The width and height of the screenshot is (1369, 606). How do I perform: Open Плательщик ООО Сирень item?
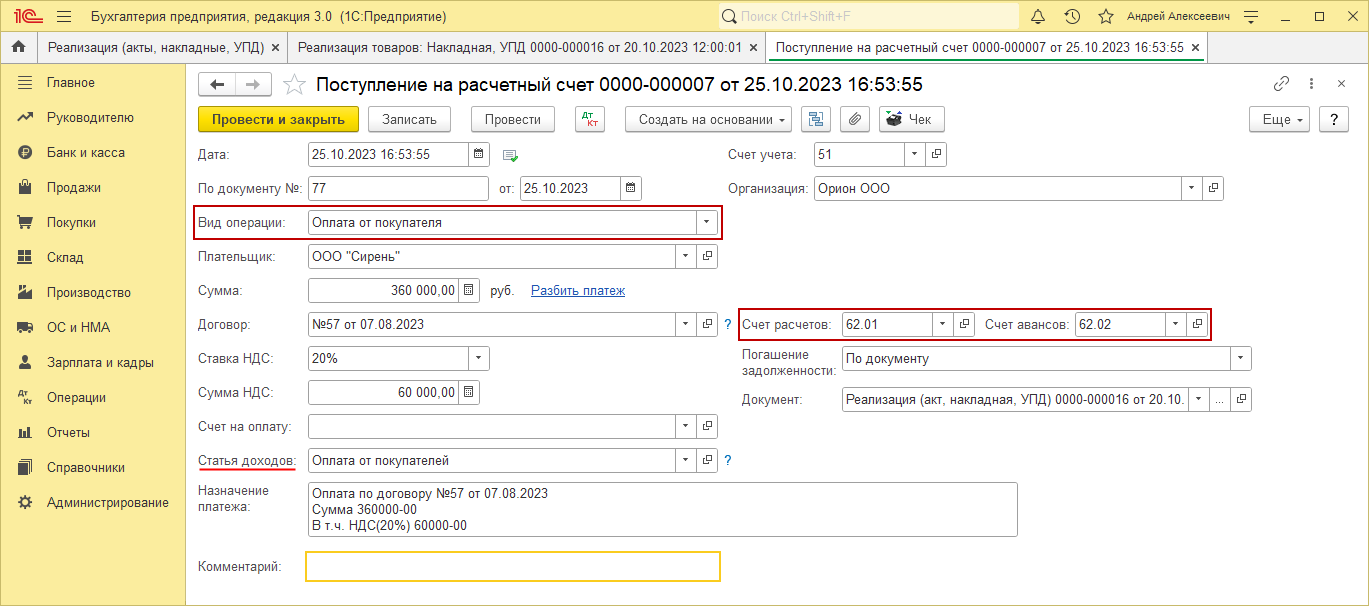pos(707,256)
